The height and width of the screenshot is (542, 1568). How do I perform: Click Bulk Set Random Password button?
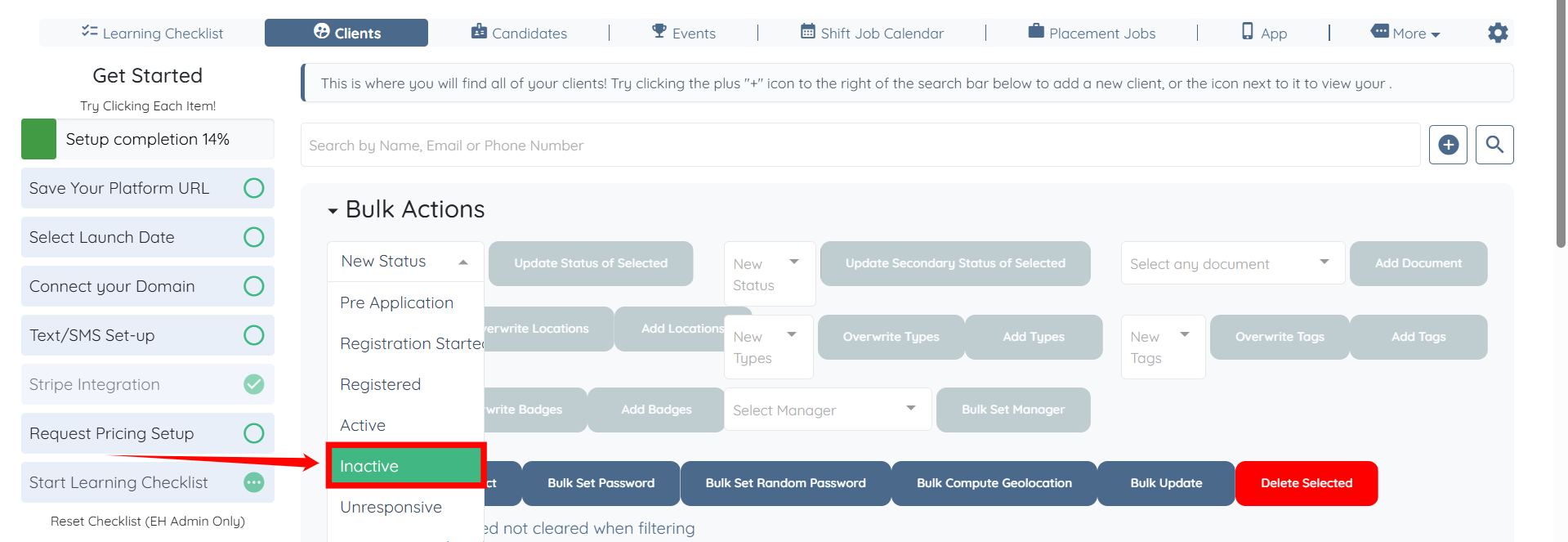pos(785,483)
